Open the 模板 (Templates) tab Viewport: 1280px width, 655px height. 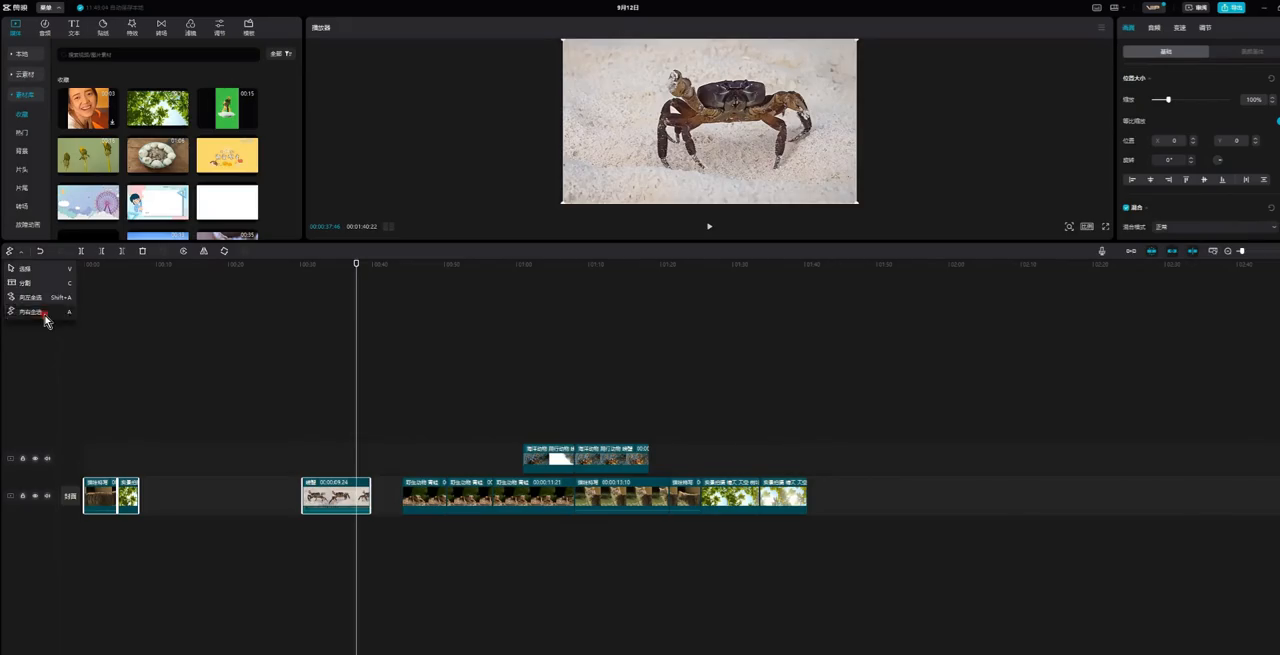[249, 27]
